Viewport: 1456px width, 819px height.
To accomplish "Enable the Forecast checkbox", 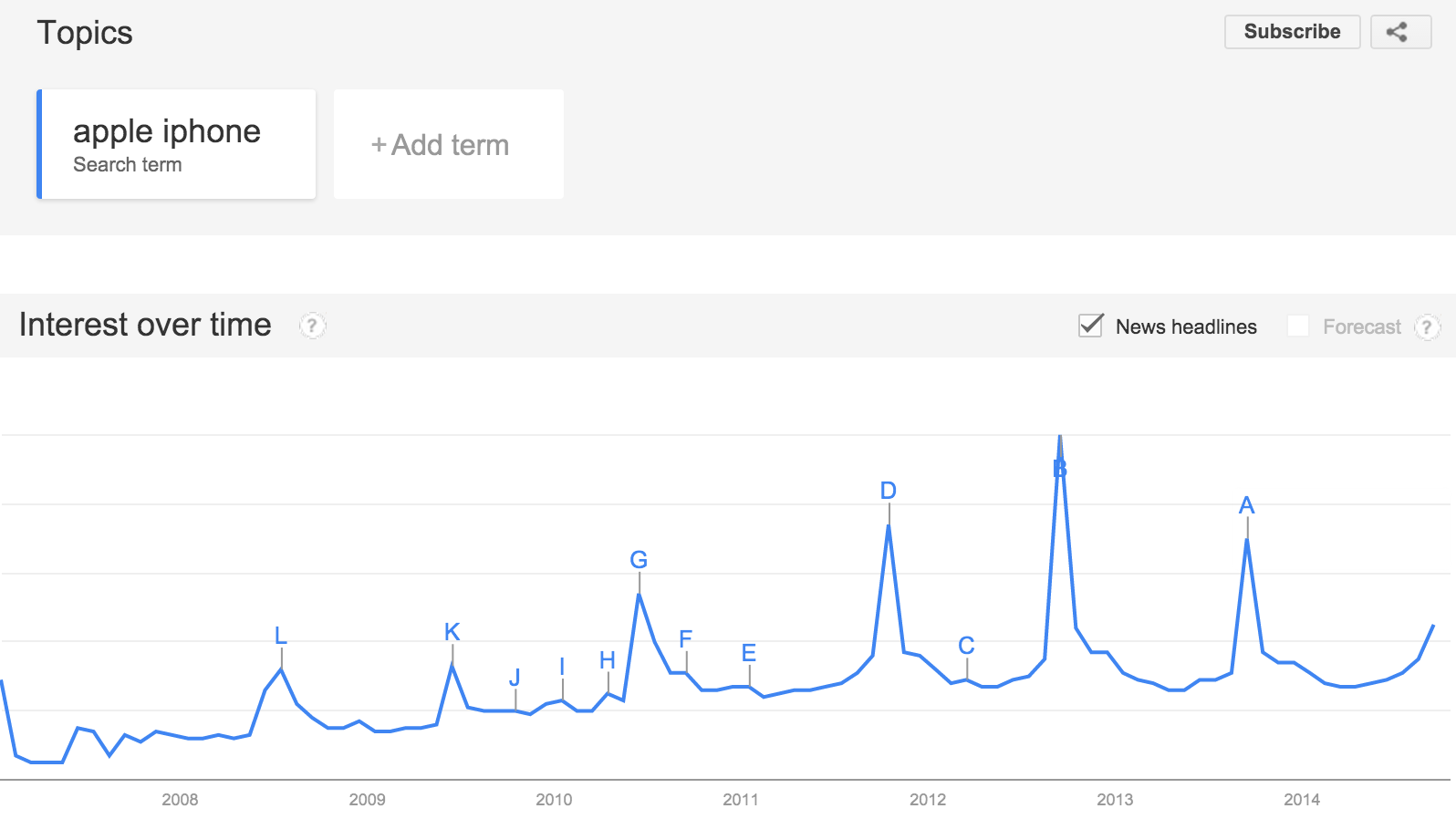I will click(1298, 326).
